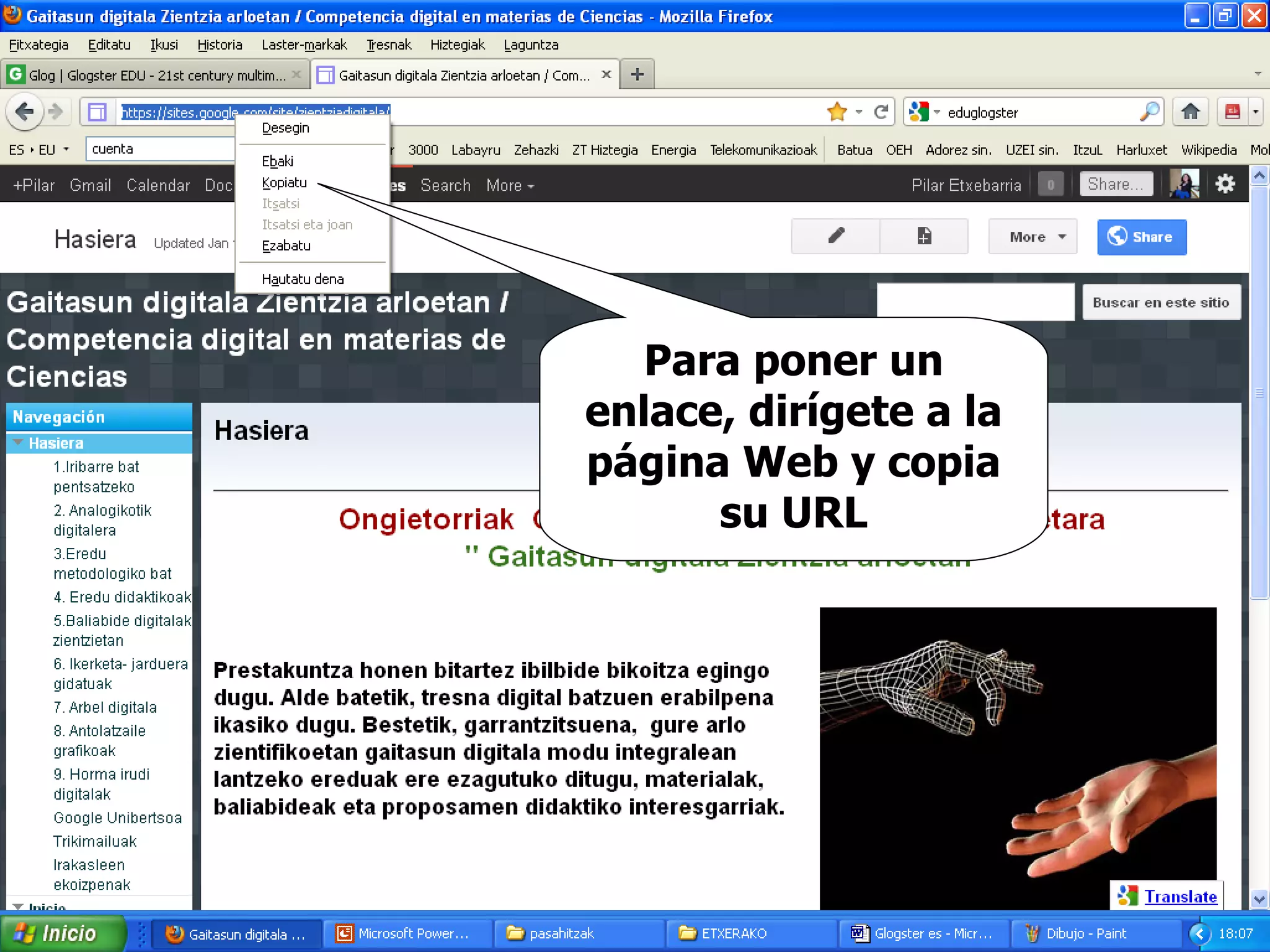Open the ES EU language dropdown

point(38,149)
